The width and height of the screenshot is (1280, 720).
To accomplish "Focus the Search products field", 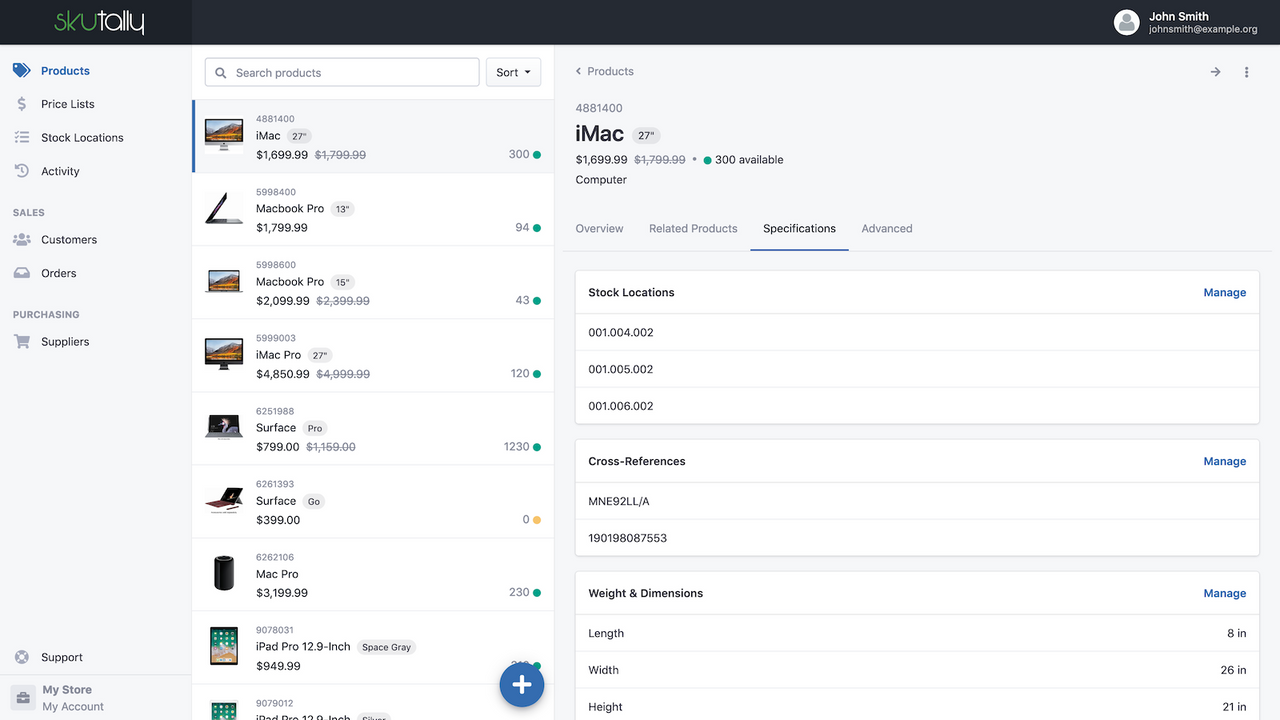I will (x=342, y=72).
